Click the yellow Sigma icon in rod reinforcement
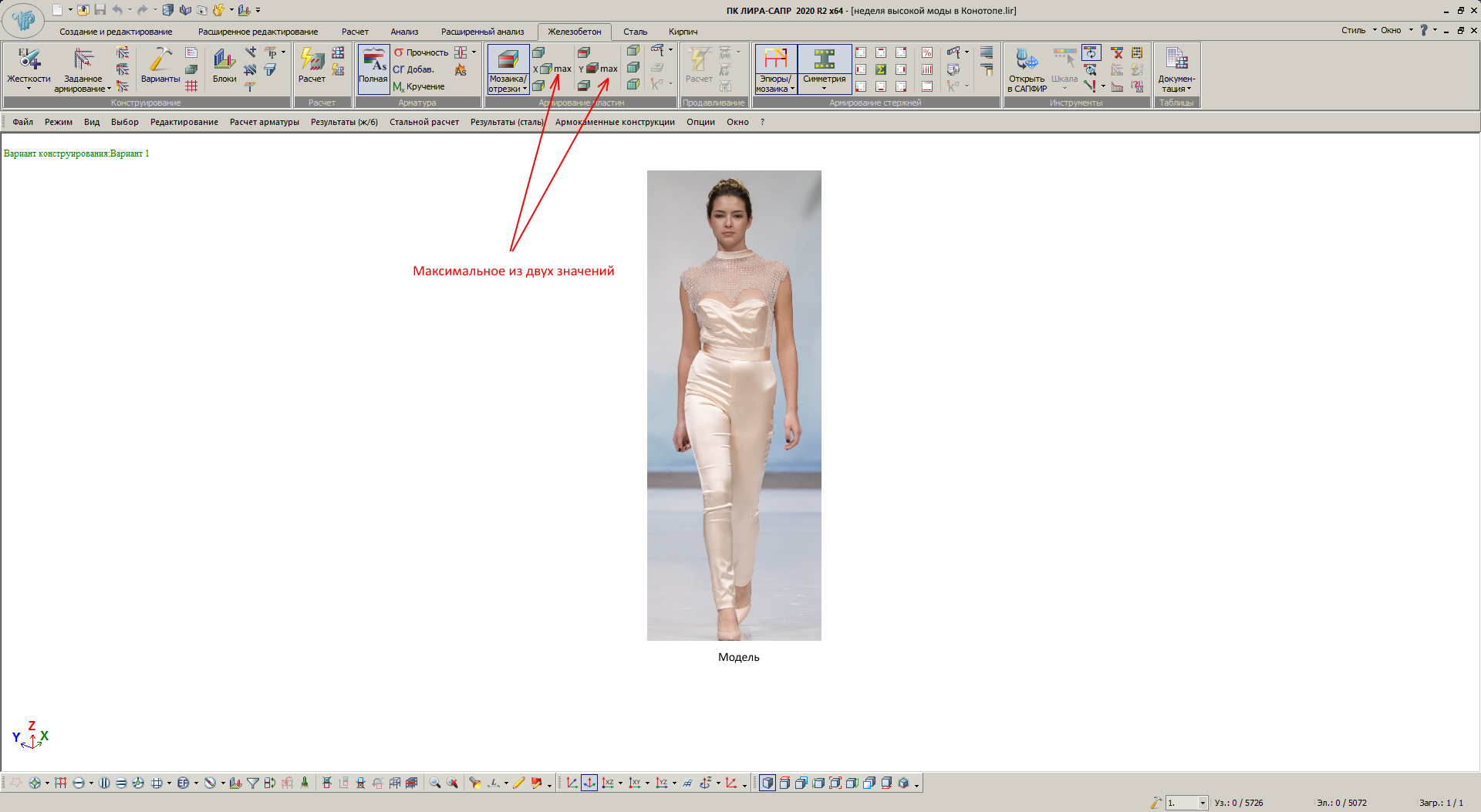The height and width of the screenshot is (812, 1481). 880,69
